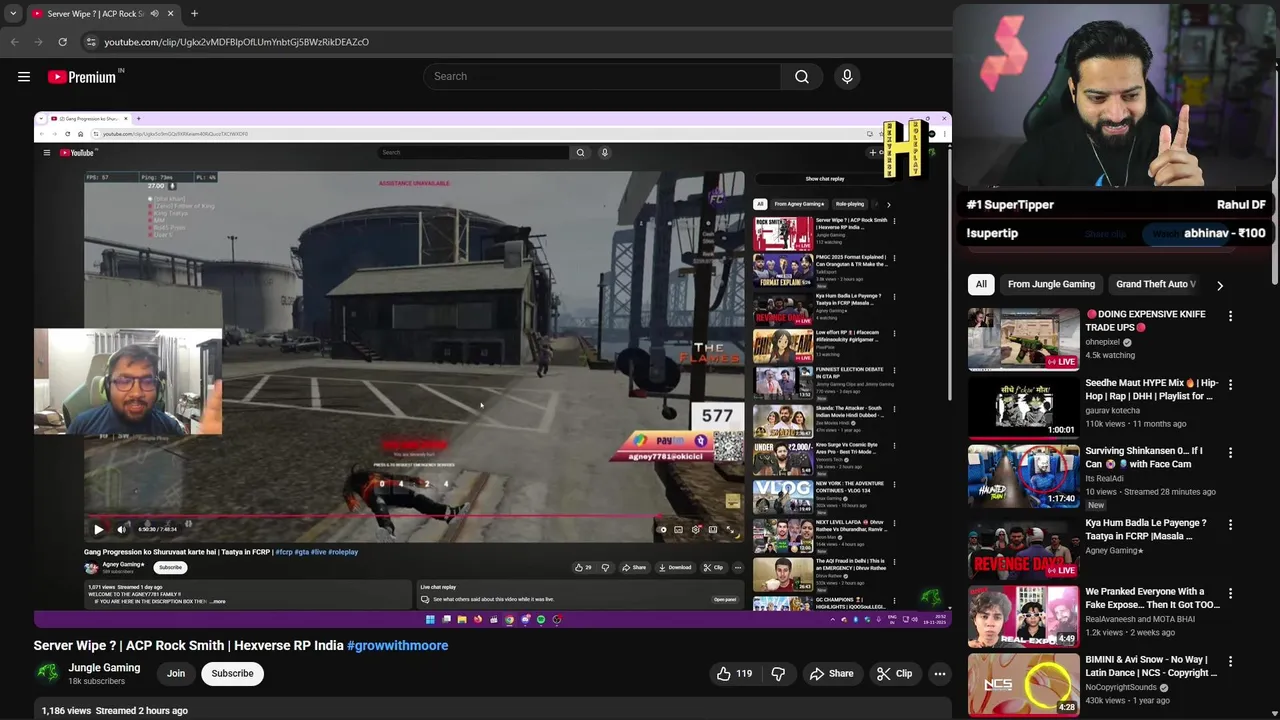
Task: Open the We Pranked Everyone 4:49 thumbnail
Action: tap(1023, 615)
